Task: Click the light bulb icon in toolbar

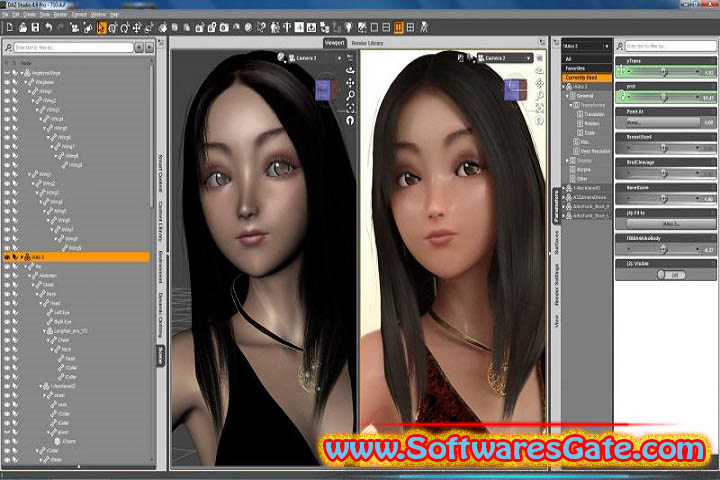Action: click(349, 28)
